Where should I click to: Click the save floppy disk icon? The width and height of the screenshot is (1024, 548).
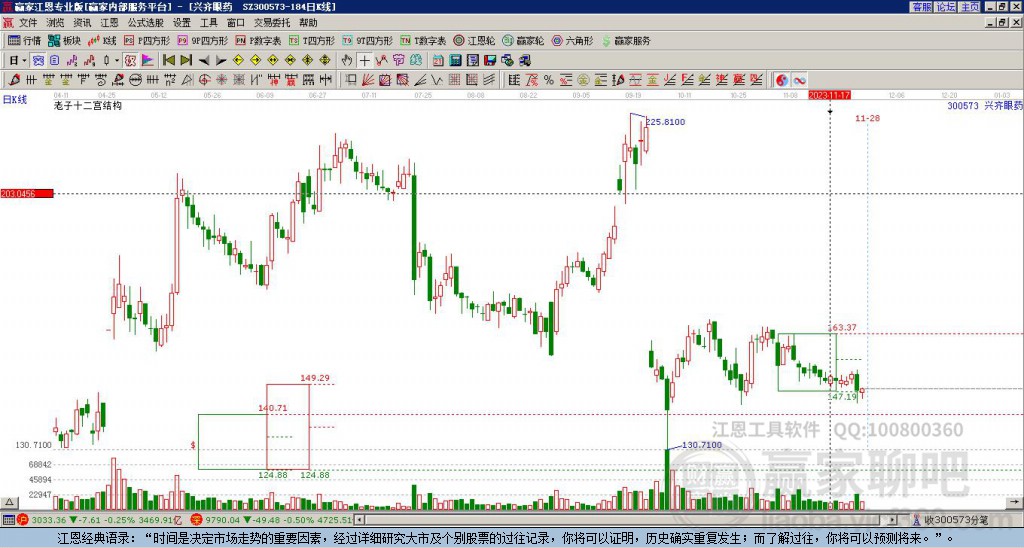490,61
